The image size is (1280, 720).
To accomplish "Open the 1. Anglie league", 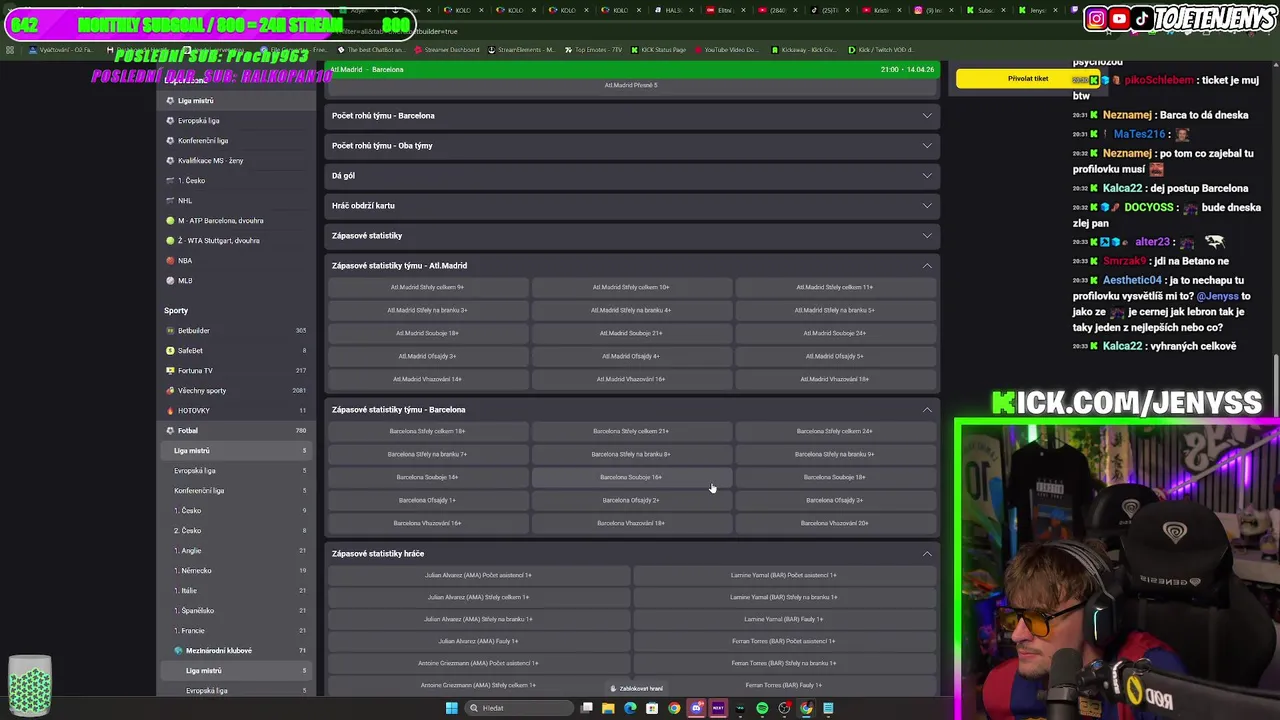I will click(x=237, y=551).
